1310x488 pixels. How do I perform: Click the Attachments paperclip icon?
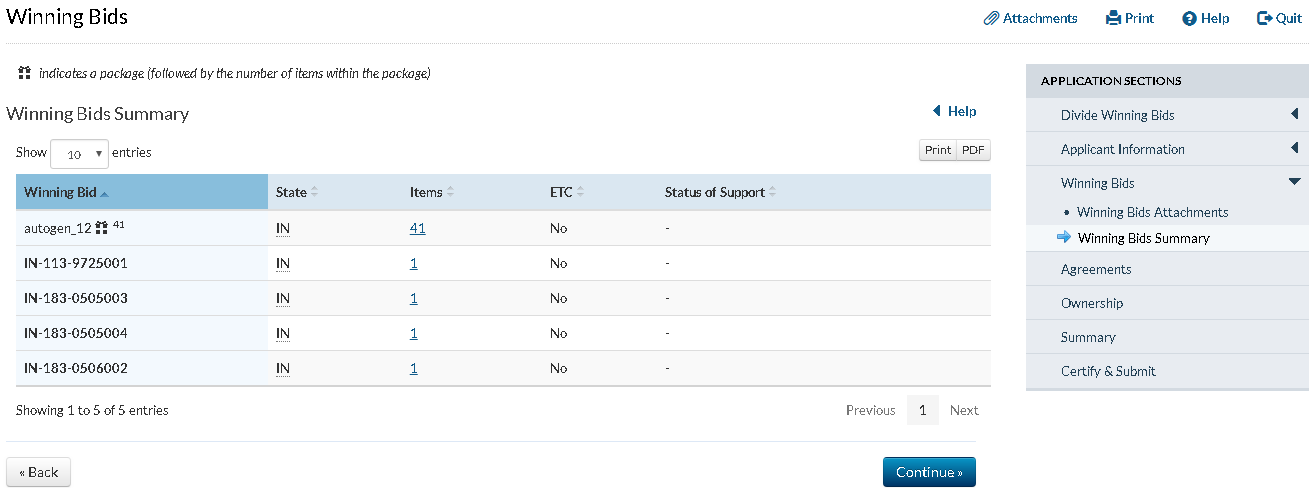click(x=991, y=18)
